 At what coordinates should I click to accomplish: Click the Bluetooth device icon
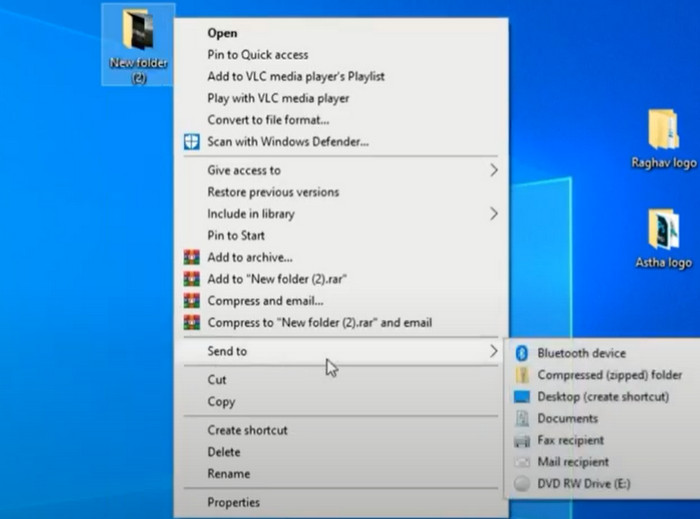click(521, 353)
